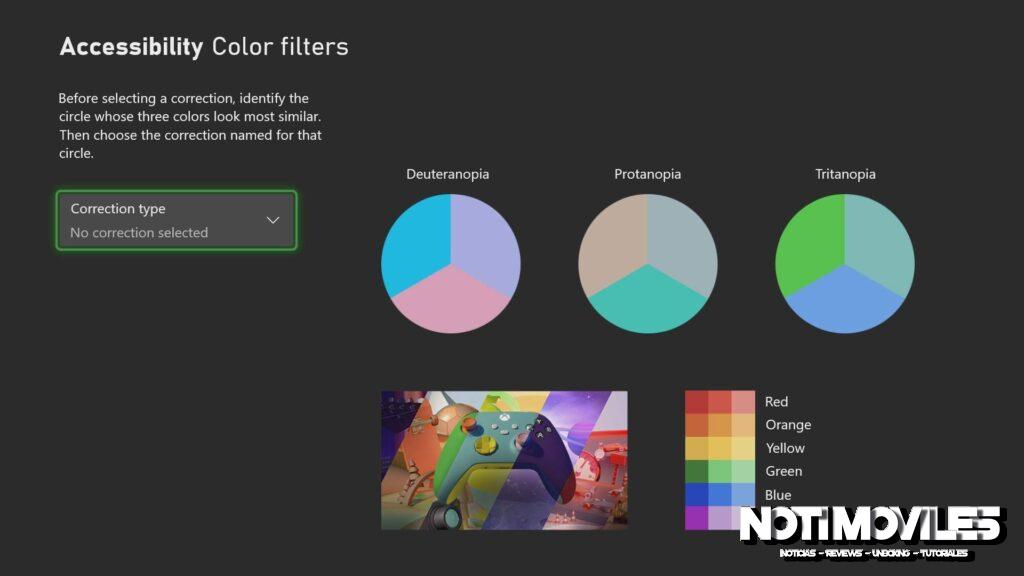1024x576 pixels.
Task: Click the Orange label in the color legend
Action: point(789,424)
